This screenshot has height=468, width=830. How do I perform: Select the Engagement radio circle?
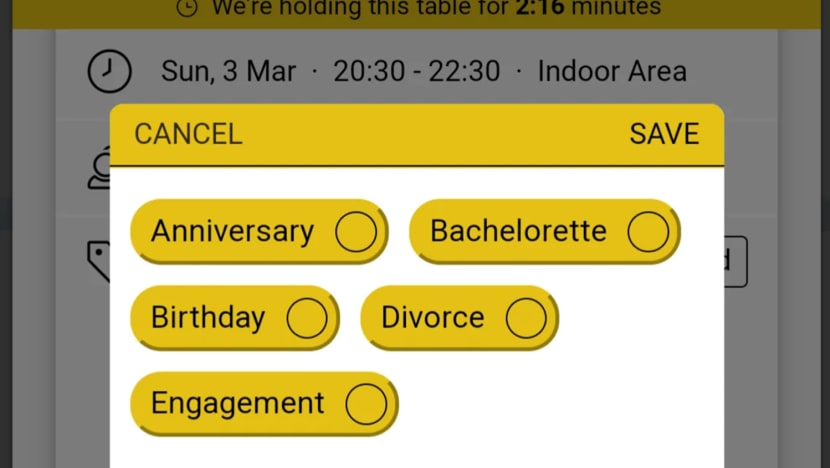[366, 404]
